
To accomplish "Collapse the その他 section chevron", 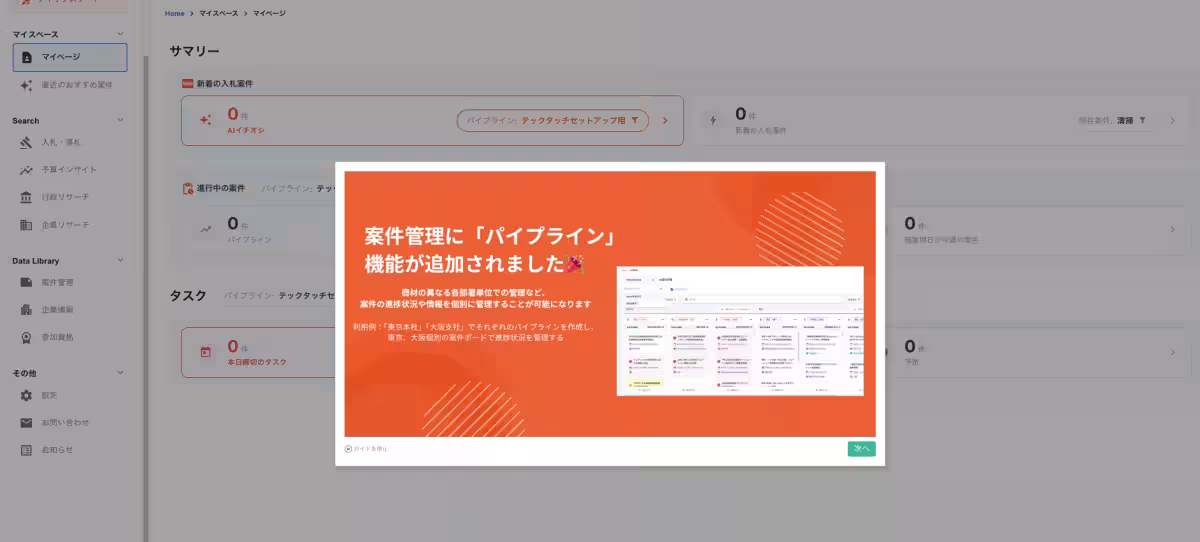I will click(x=121, y=372).
